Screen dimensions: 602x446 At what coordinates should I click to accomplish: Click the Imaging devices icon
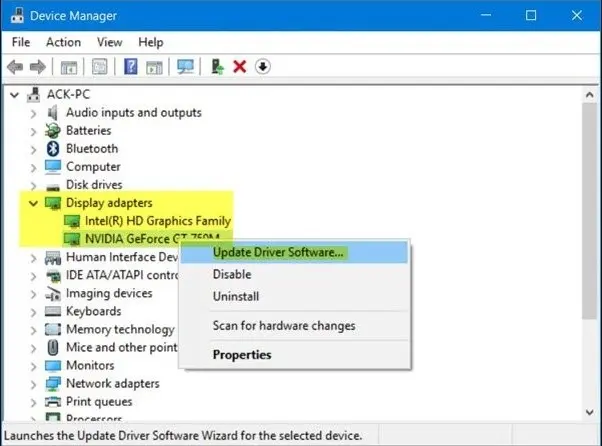pos(53,294)
